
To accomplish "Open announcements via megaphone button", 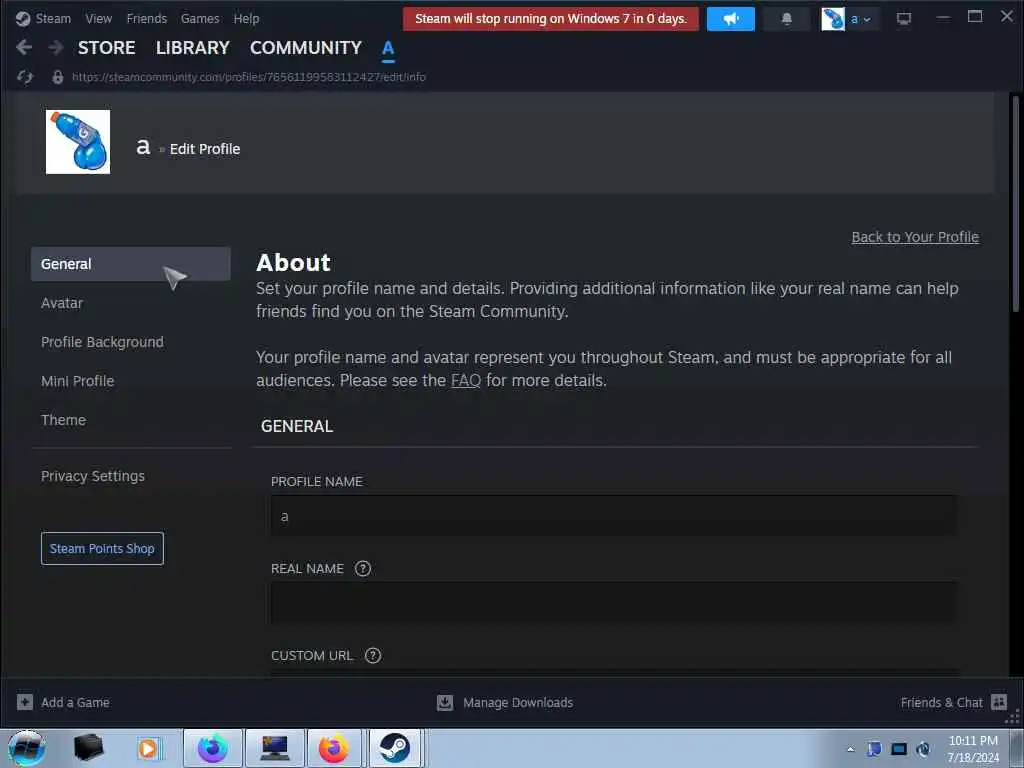I will [x=731, y=19].
